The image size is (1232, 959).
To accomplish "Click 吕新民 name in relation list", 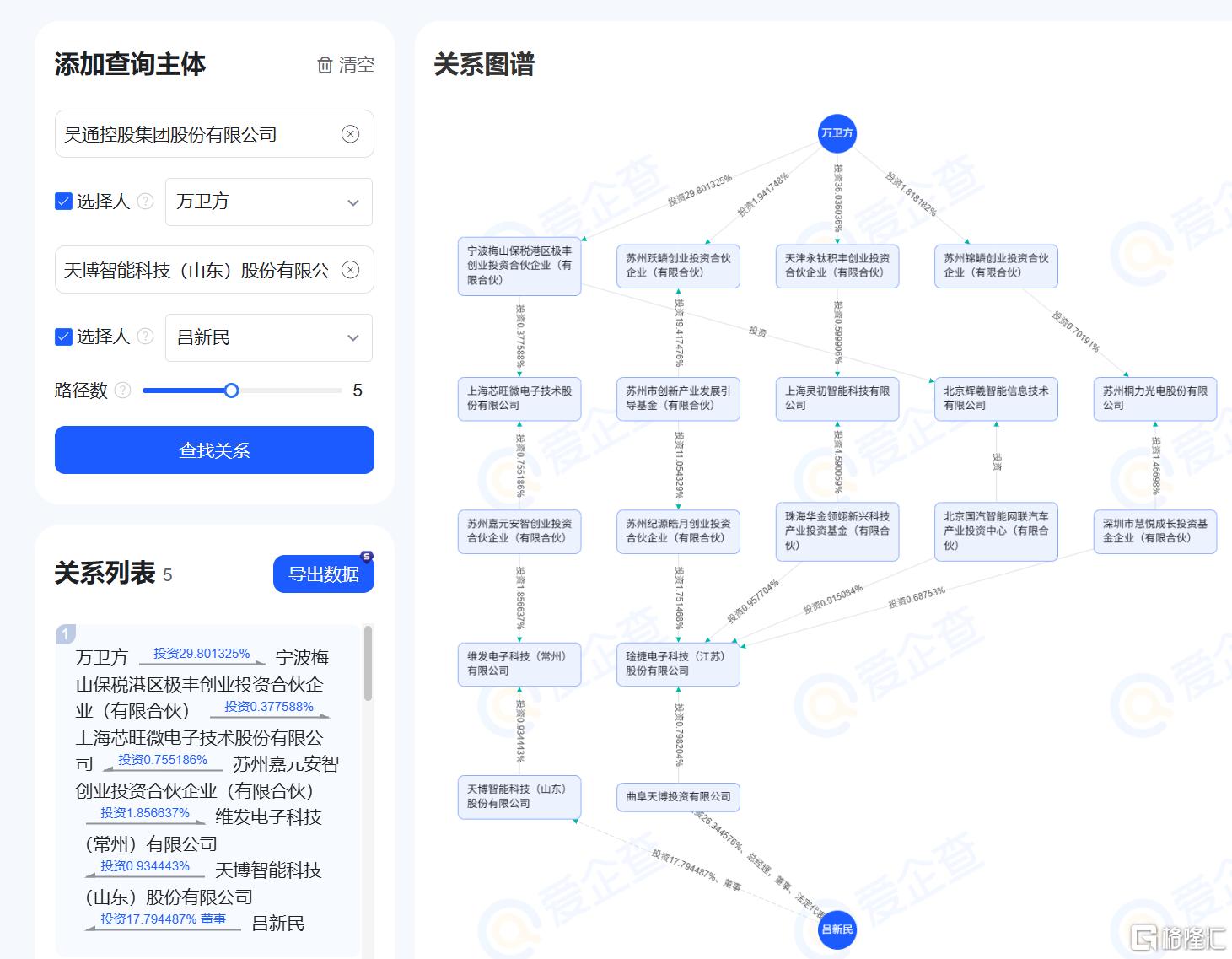I will pyautogui.click(x=278, y=924).
